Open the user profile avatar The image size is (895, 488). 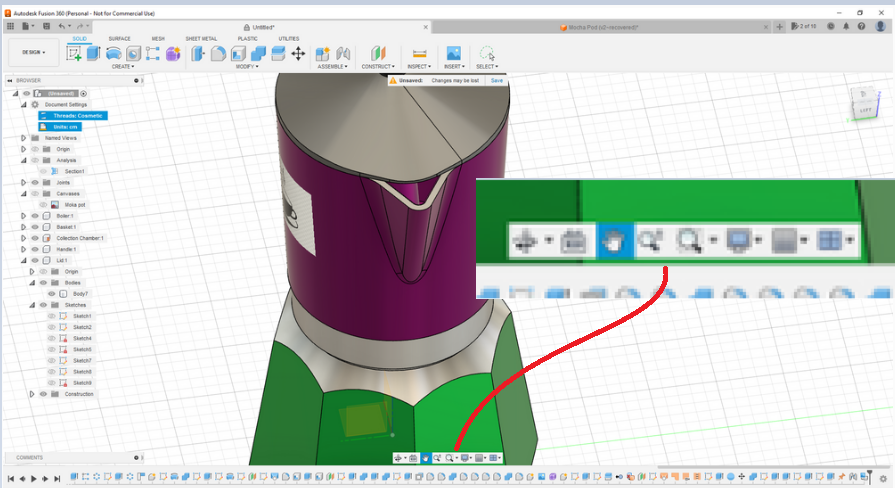tap(881, 26)
